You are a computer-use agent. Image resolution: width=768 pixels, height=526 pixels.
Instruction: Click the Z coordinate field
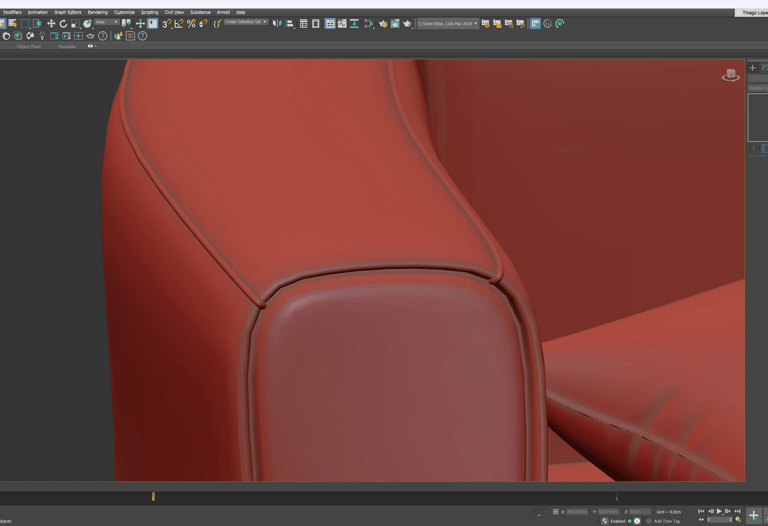[x=640, y=512]
